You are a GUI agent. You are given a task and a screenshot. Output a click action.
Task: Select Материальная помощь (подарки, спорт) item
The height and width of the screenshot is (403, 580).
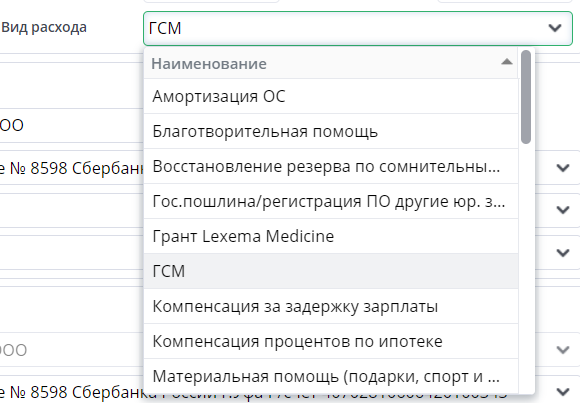point(331,376)
